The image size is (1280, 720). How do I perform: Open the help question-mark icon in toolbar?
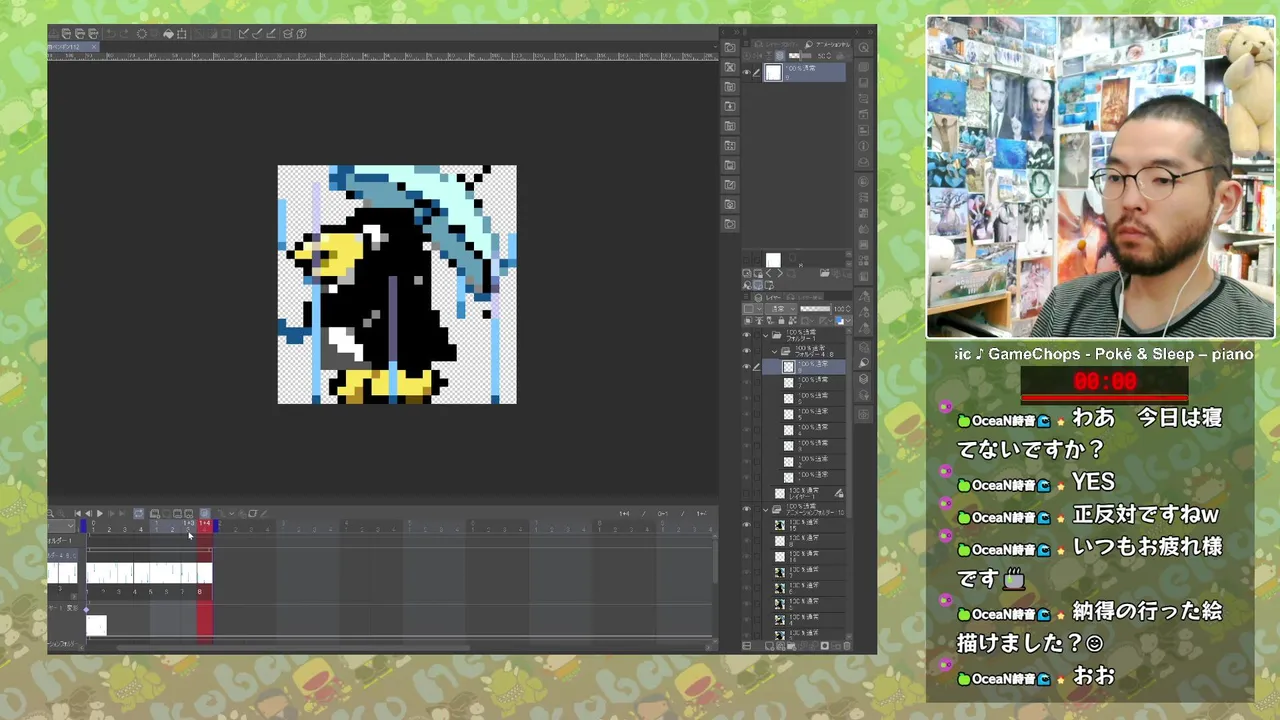(301, 34)
